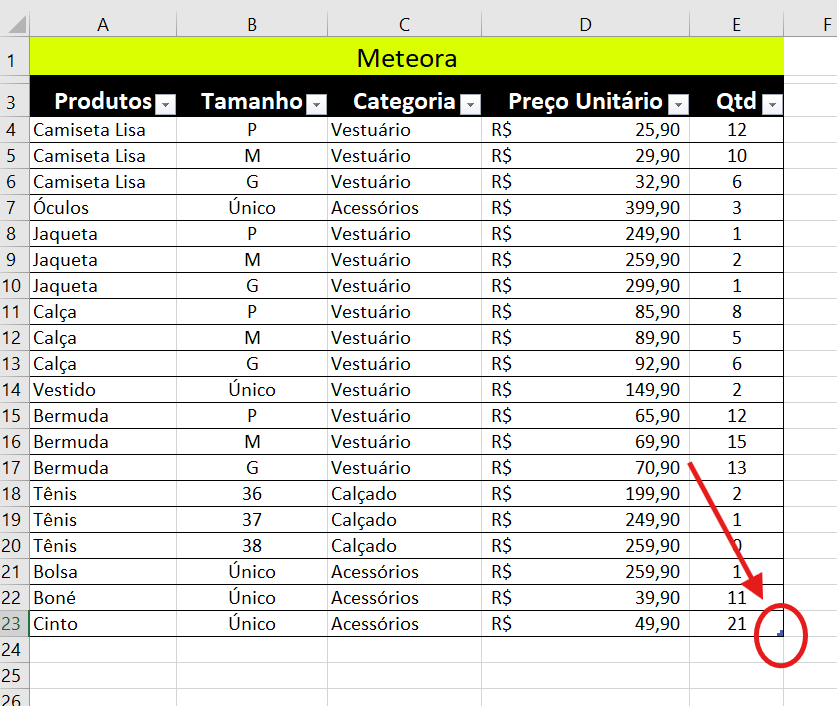The height and width of the screenshot is (706, 837).
Task: Select the 149,90 price cell
Action: tap(586, 390)
